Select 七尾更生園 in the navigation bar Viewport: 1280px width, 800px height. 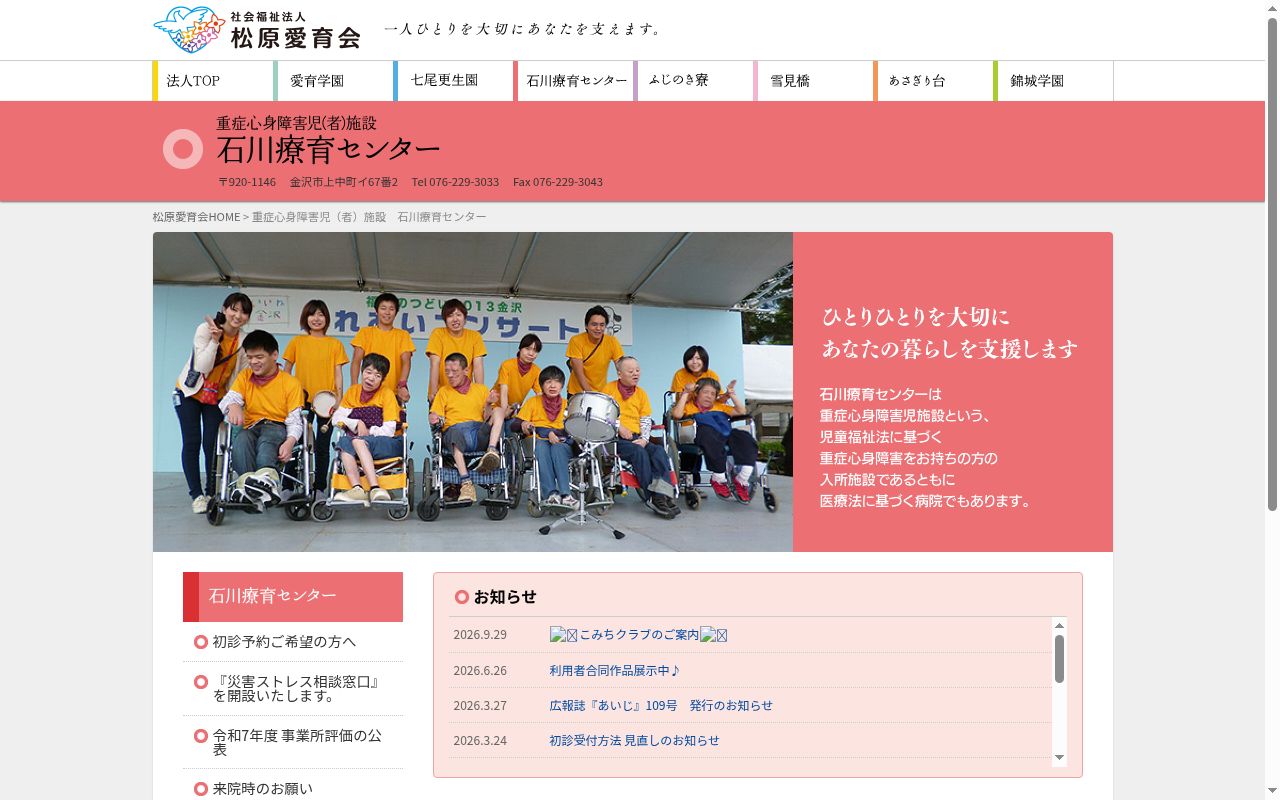pyautogui.click(x=453, y=81)
